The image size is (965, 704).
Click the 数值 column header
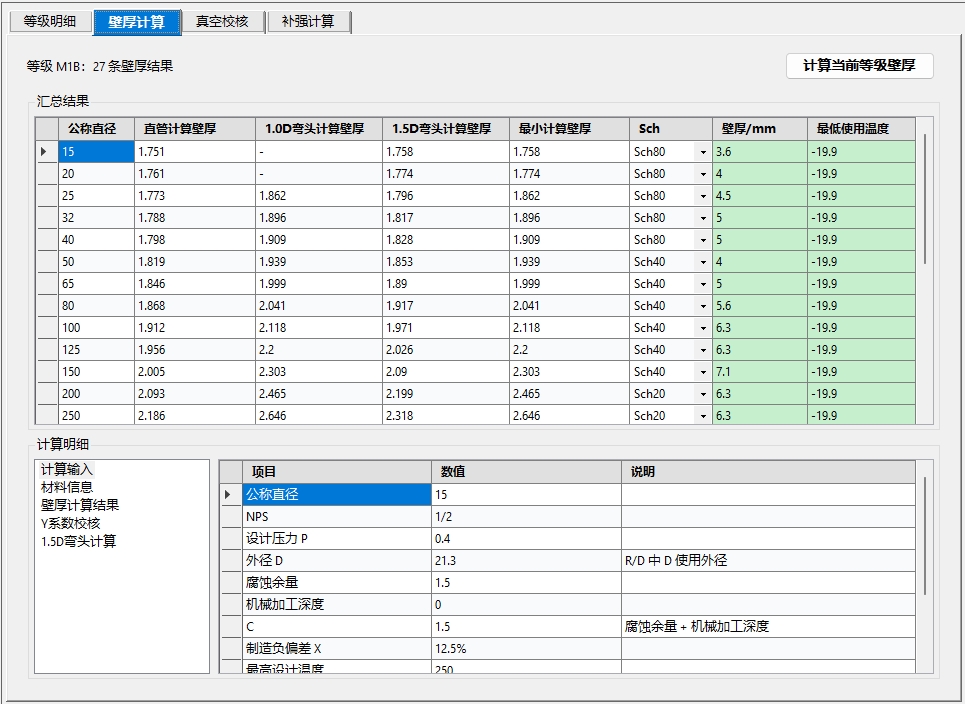pyautogui.click(x=526, y=472)
